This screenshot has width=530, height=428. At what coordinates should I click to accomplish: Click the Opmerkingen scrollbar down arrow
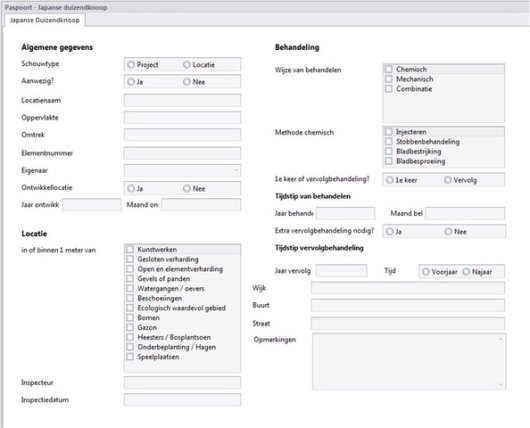[x=500, y=385]
